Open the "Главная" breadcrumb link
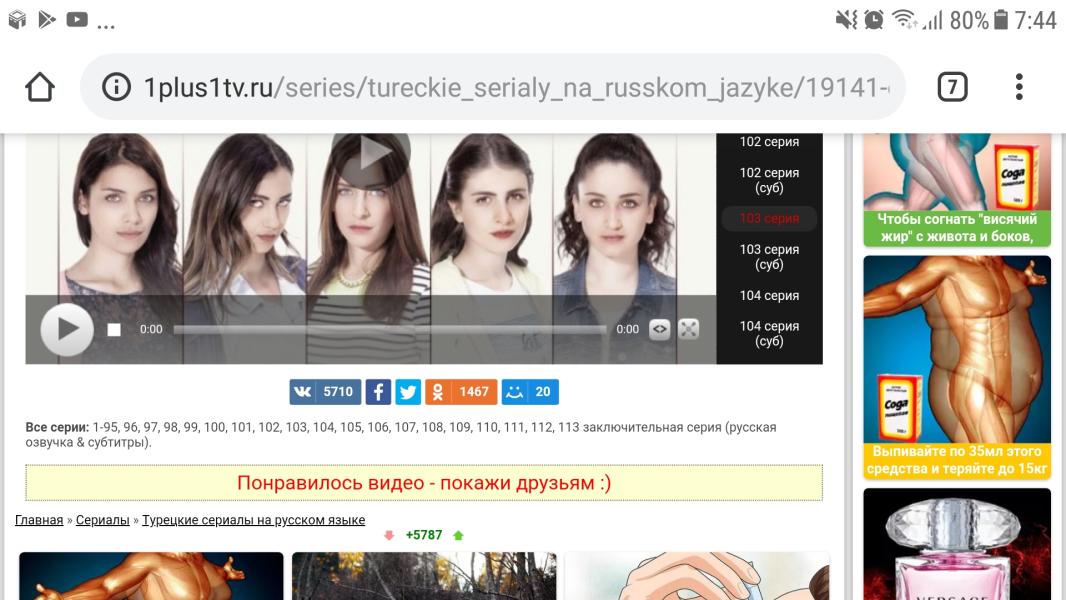 (39, 520)
